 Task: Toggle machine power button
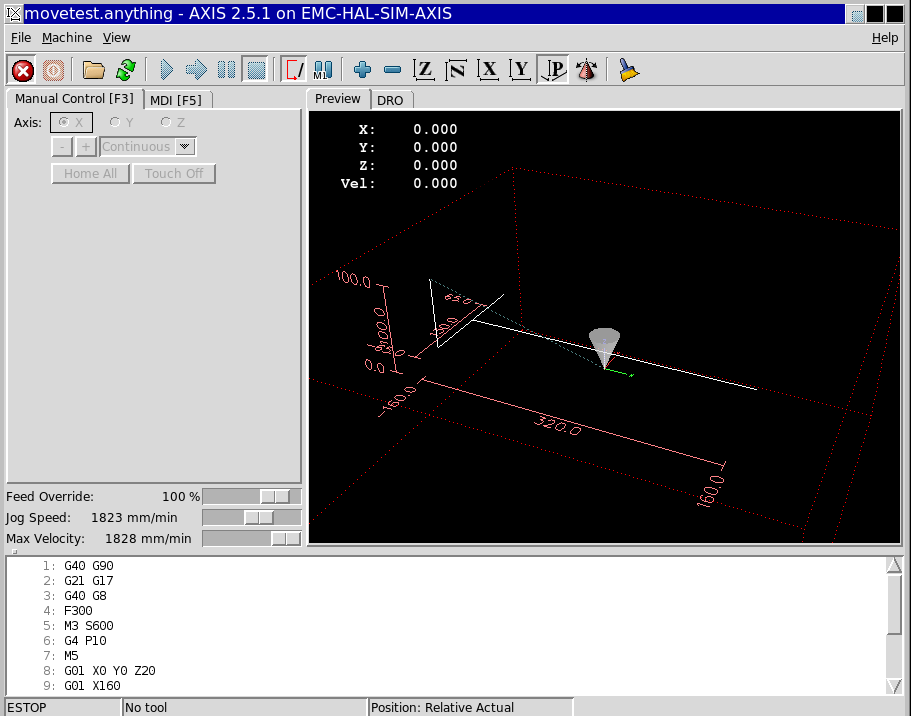[x=53, y=70]
